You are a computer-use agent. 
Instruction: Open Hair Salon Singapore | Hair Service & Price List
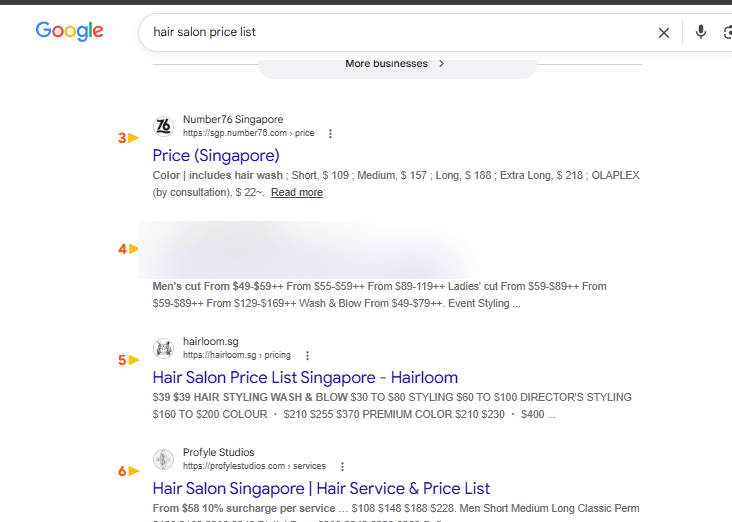321,488
